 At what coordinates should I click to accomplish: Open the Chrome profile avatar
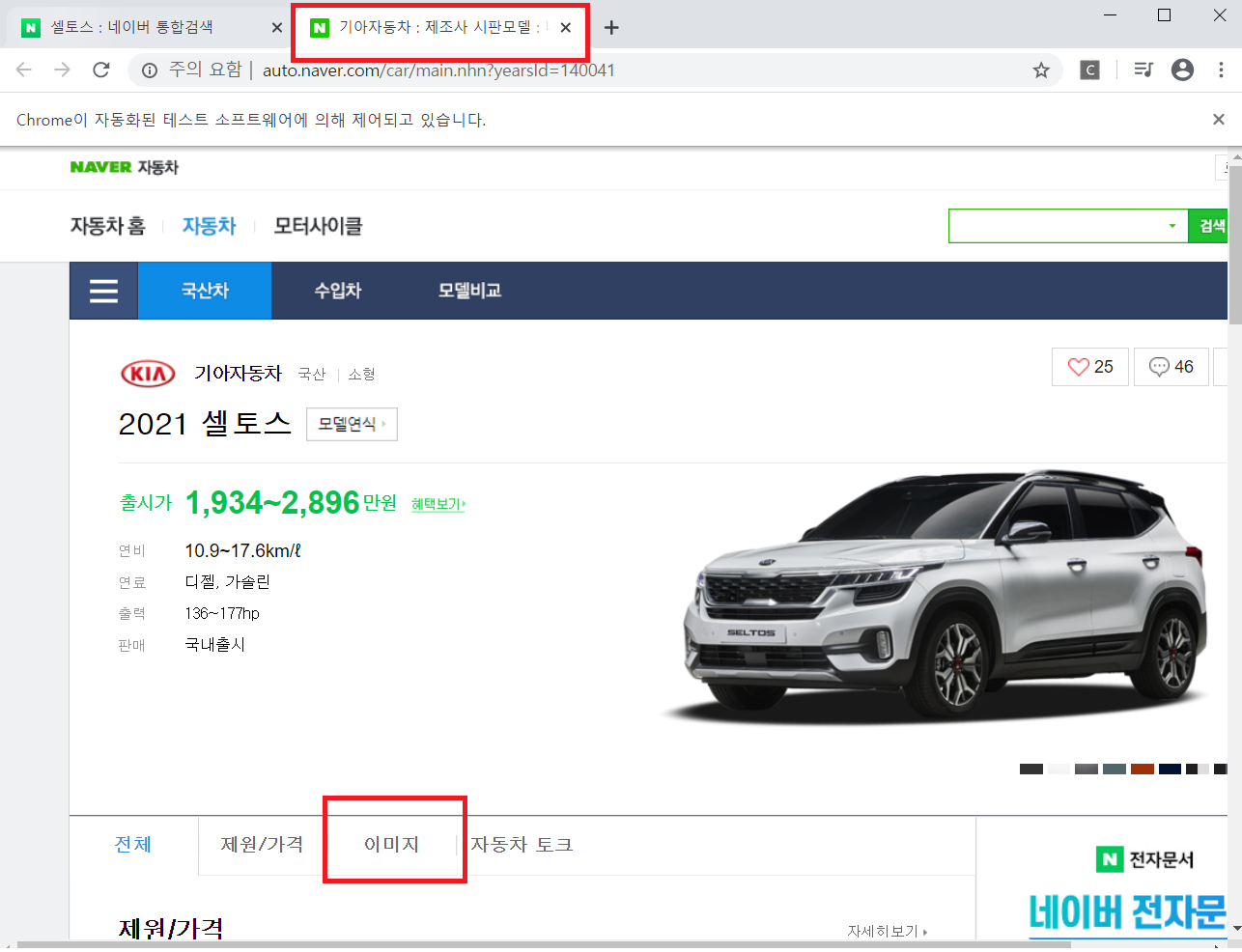1182,70
